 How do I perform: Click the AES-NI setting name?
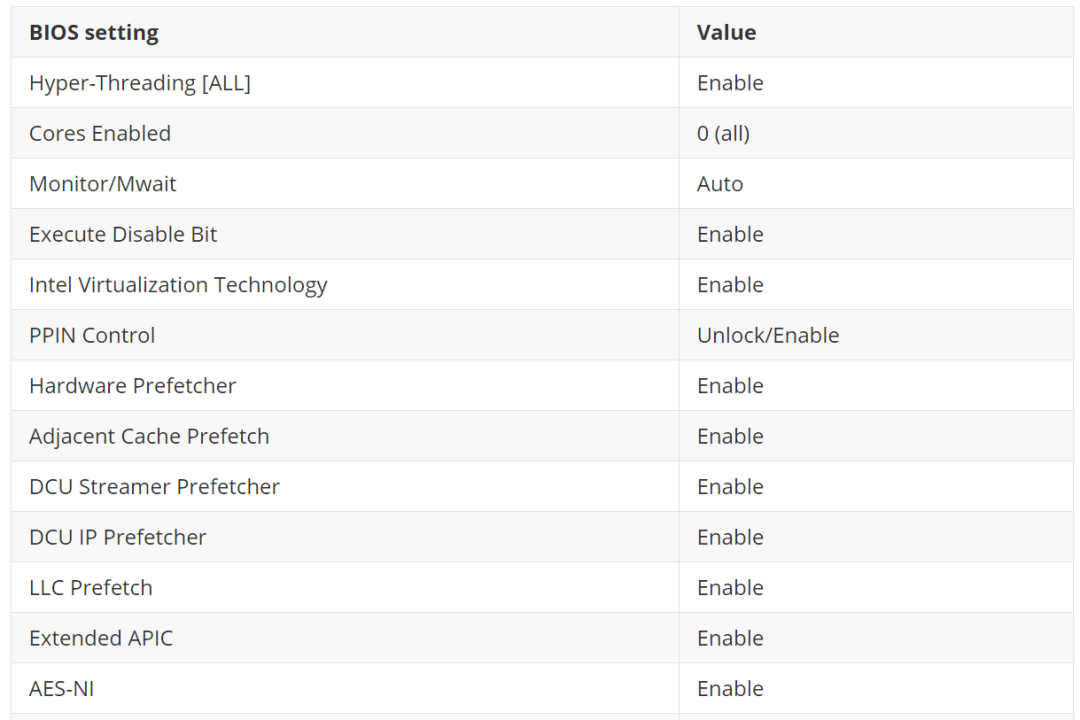pyautogui.click(x=62, y=689)
